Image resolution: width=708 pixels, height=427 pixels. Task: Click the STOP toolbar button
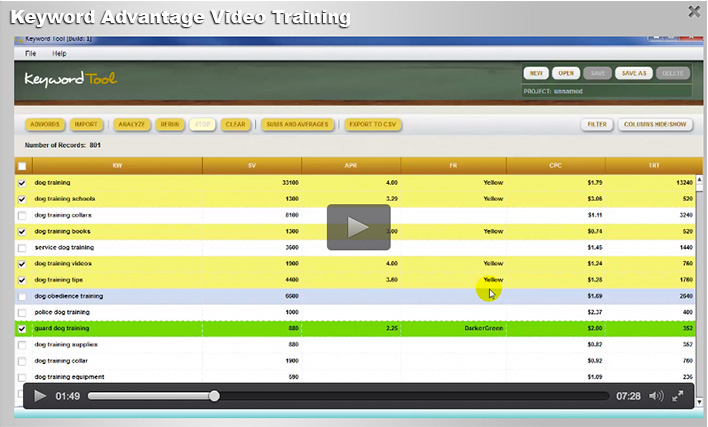tap(202, 124)
